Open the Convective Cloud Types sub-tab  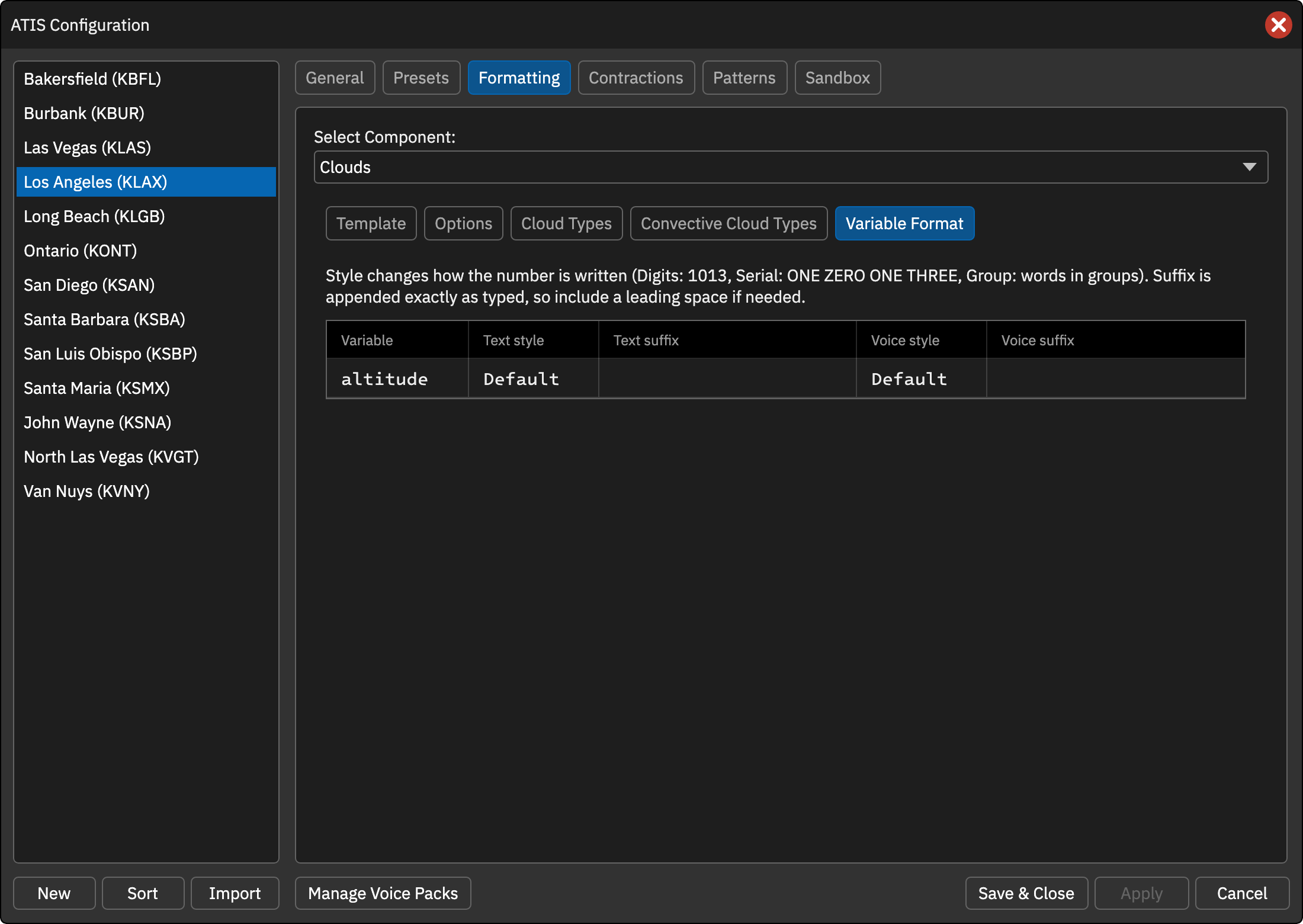[x=728, y=223]
